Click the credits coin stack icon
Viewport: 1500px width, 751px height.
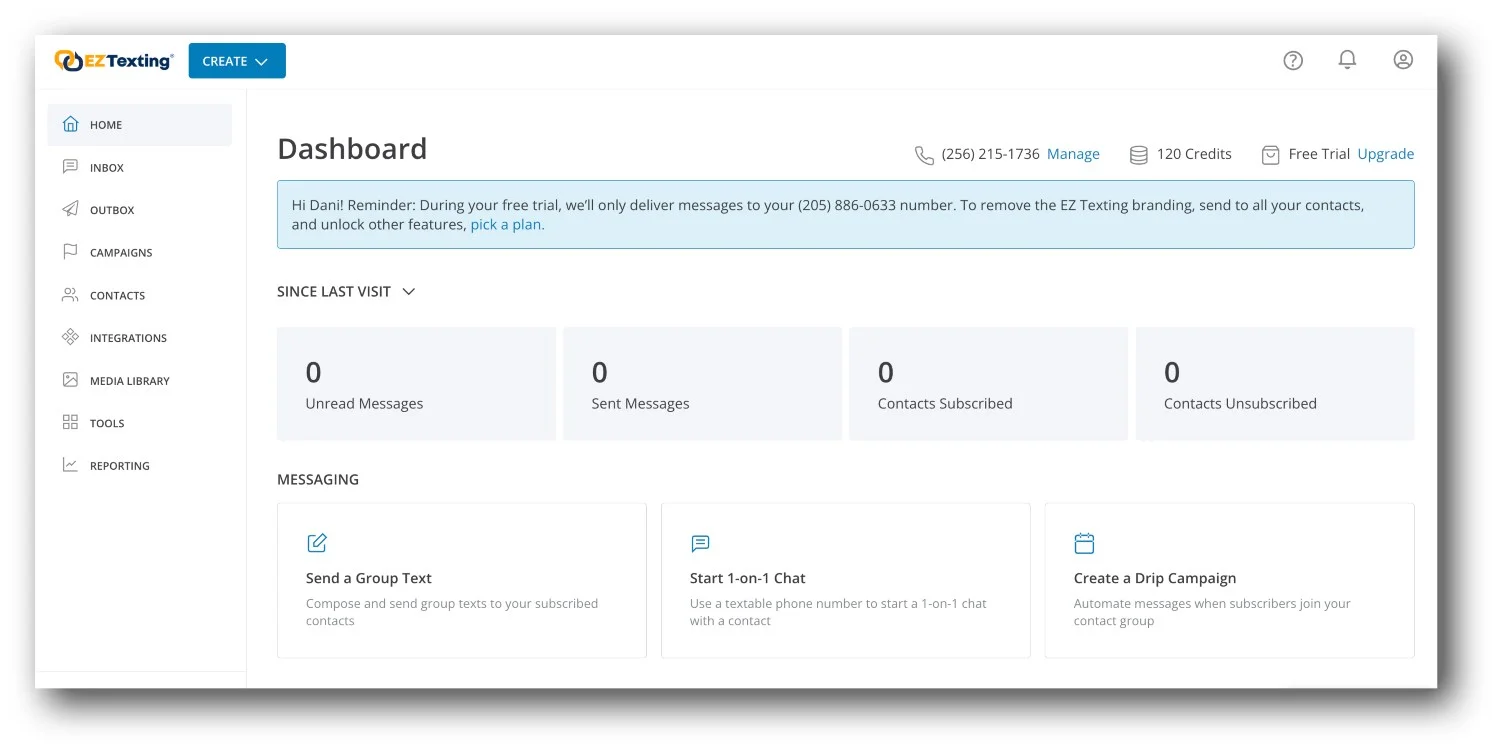click(x=1138, y=155)
